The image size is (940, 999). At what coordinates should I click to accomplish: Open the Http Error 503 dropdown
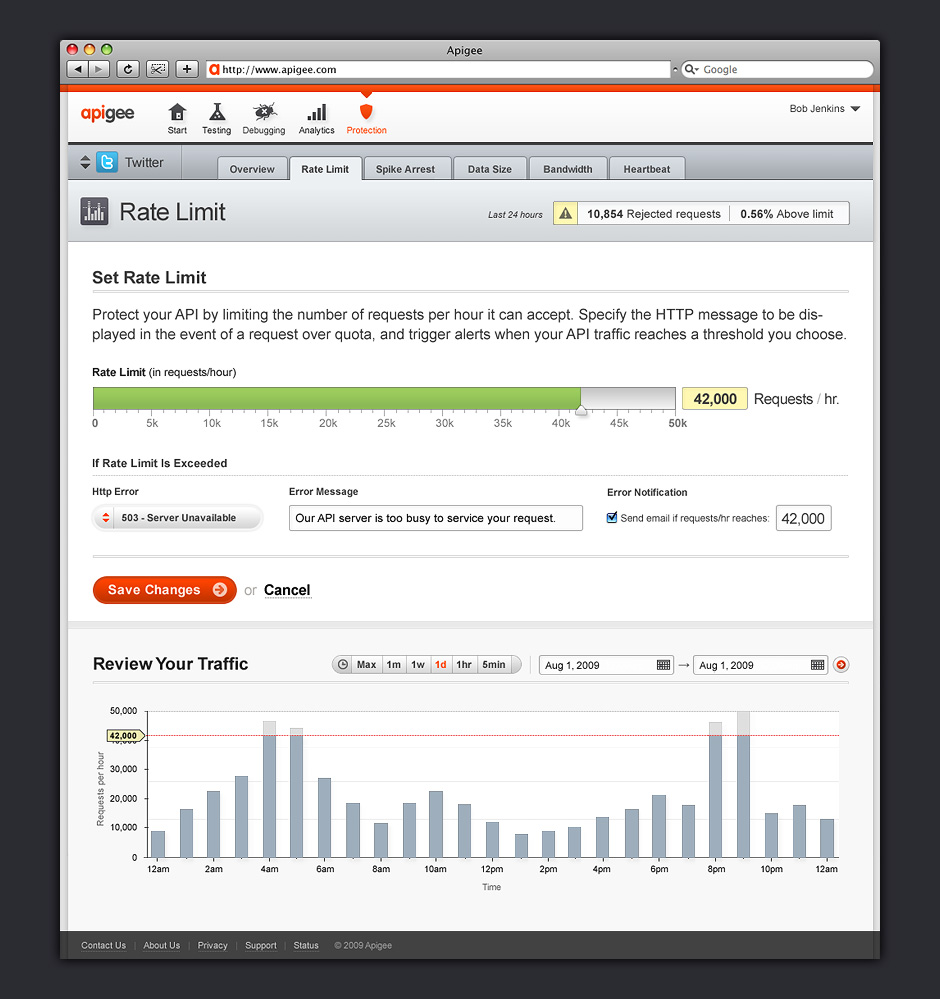[177, 518]
